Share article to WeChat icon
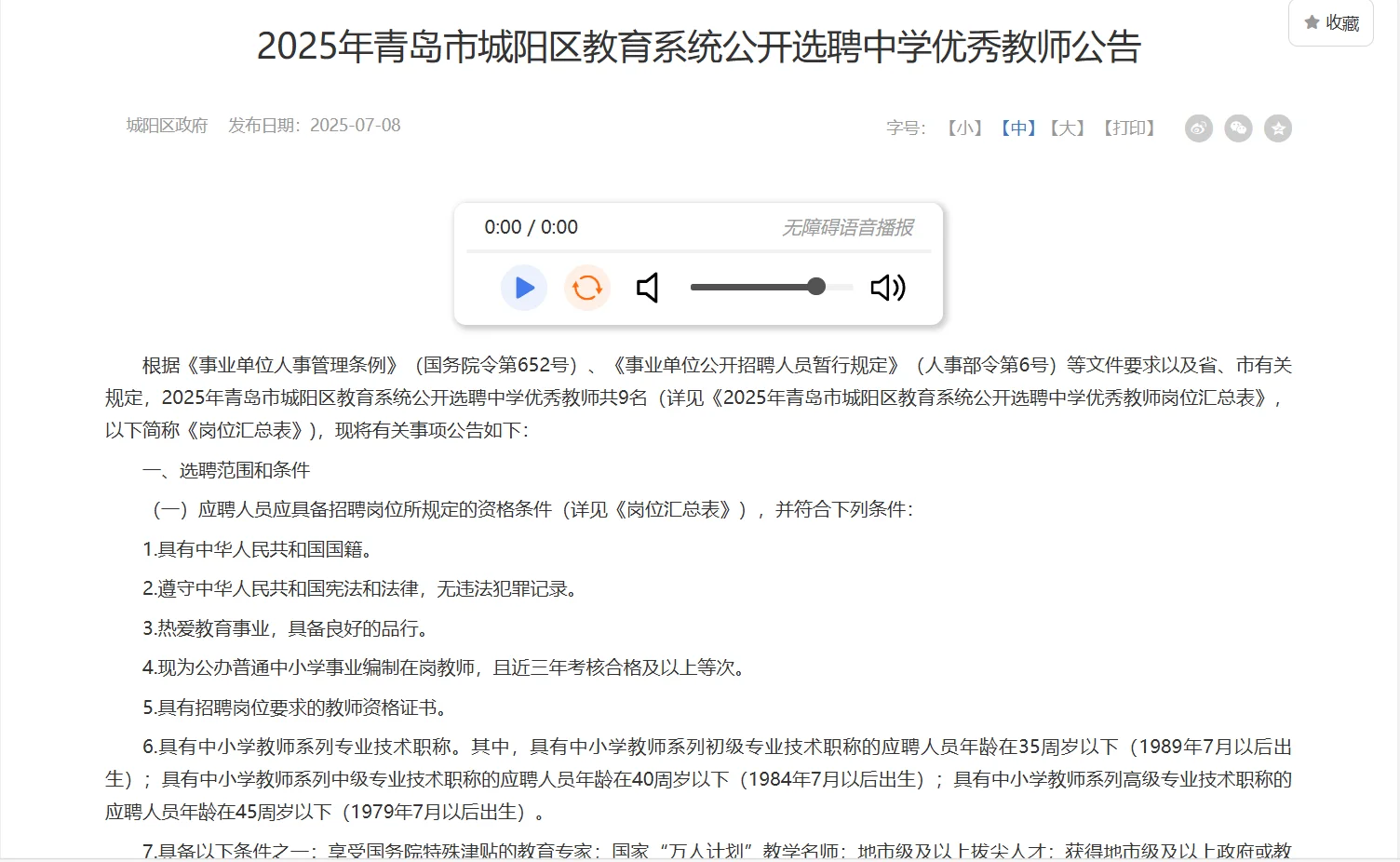1400x862 pixels. pos(1238,128)
